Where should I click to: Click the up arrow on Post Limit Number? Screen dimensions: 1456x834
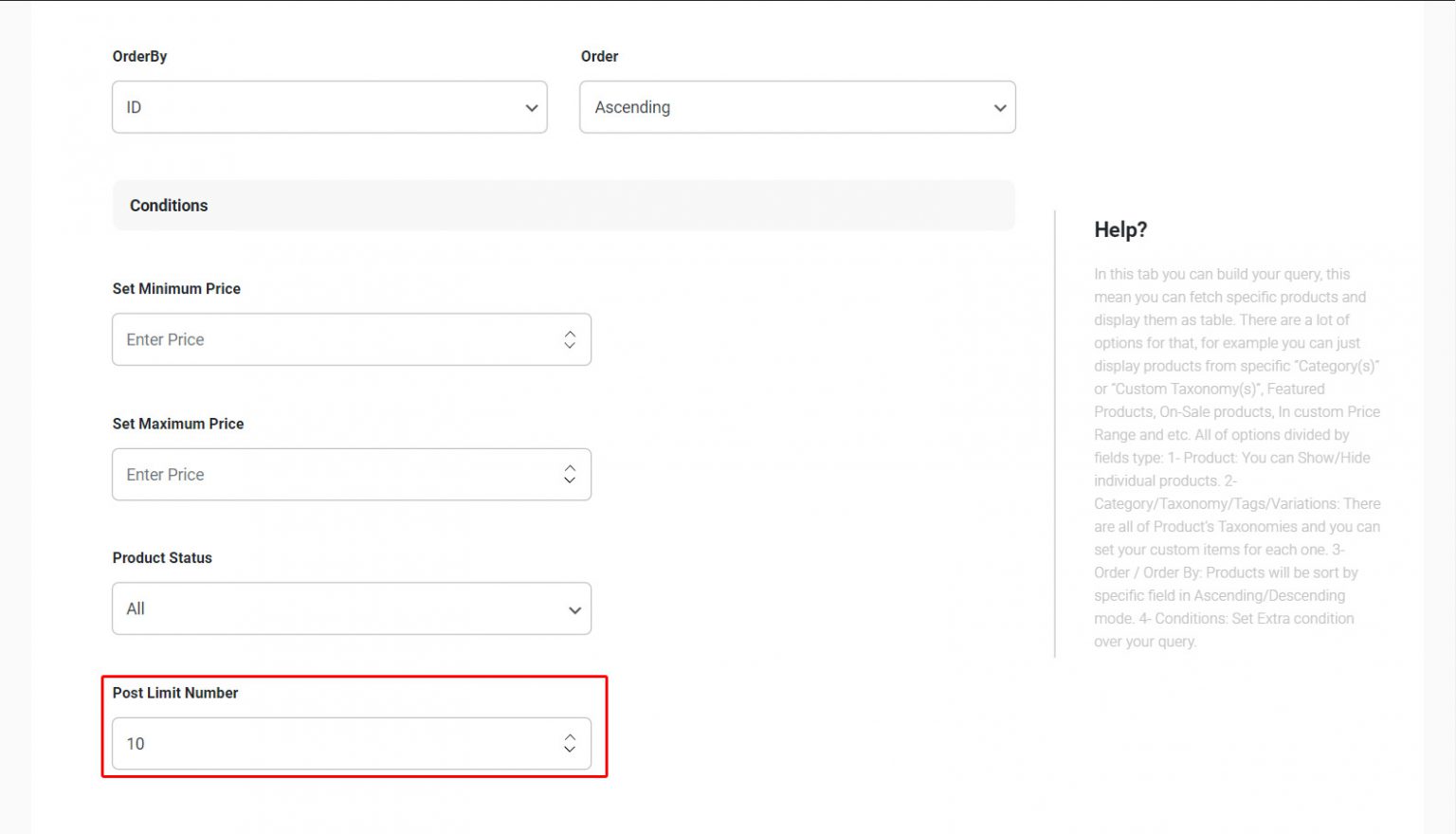click(569, 737)
